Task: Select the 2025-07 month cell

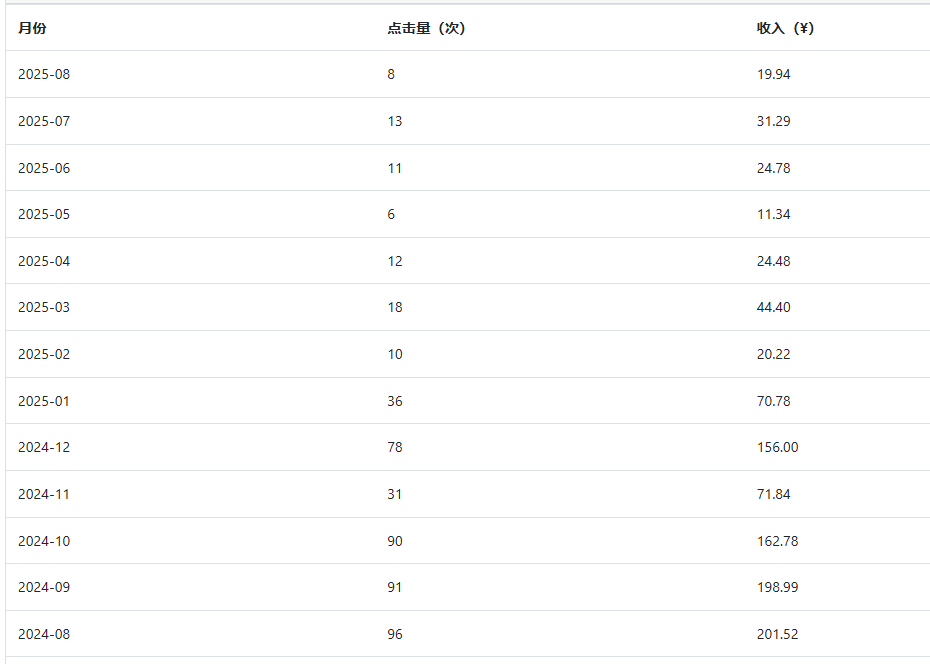Action: coord(44,121)
